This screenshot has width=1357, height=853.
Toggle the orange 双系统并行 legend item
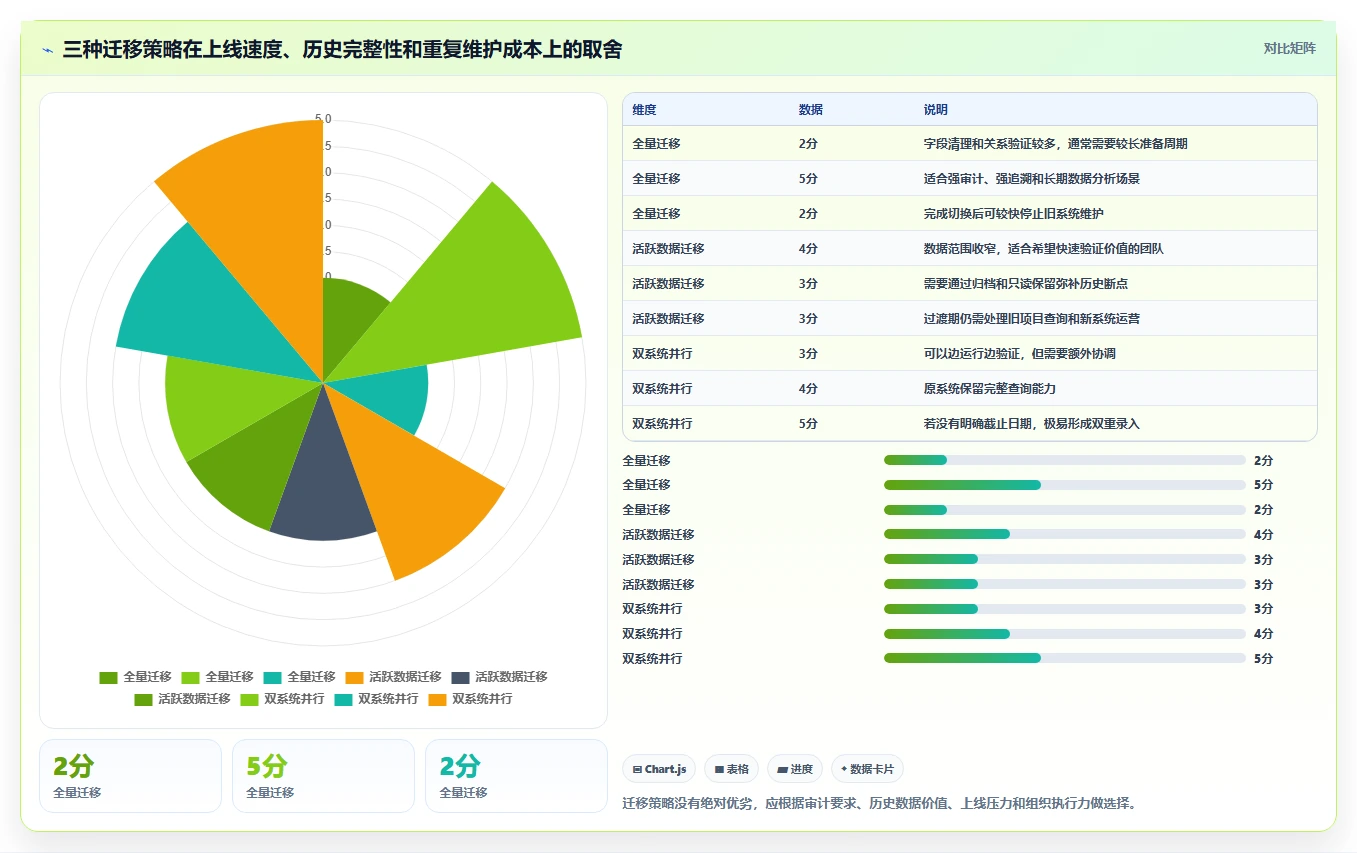pyautogui.click(x=470, y=699)
